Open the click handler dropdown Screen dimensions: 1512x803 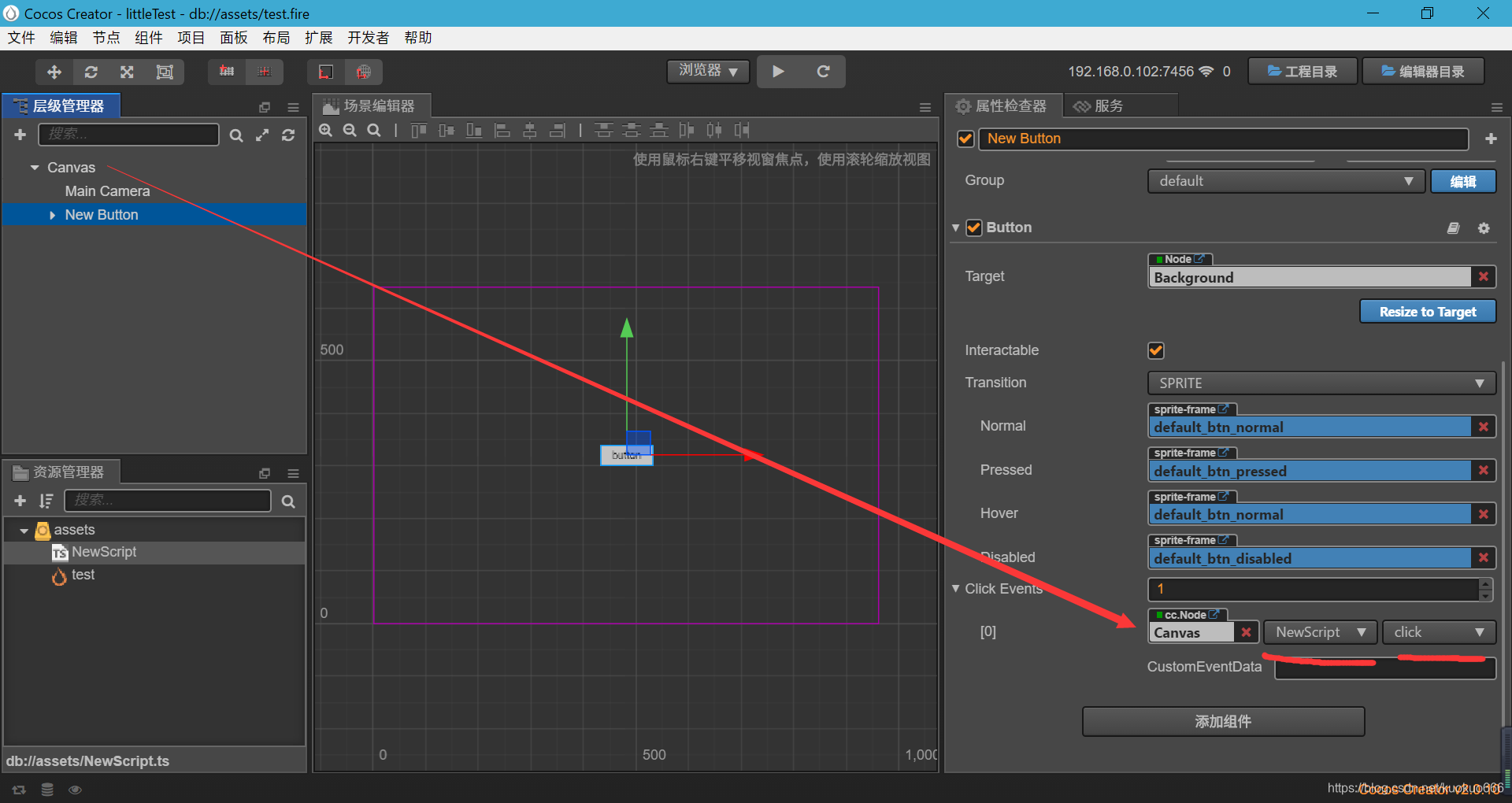pyautogui.click(x=1439, y=632)
